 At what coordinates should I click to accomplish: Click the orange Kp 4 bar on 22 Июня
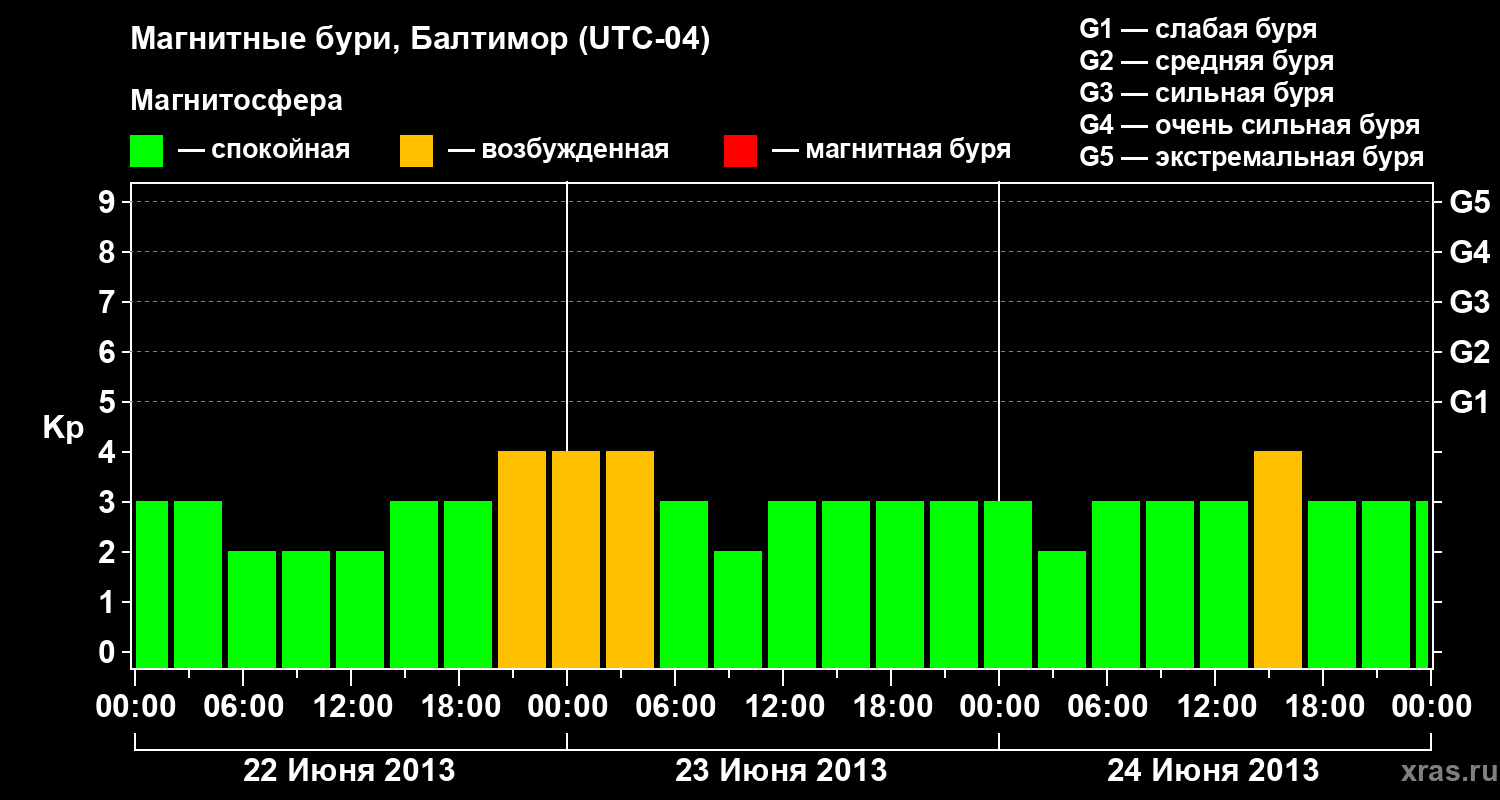pos(522,560)
